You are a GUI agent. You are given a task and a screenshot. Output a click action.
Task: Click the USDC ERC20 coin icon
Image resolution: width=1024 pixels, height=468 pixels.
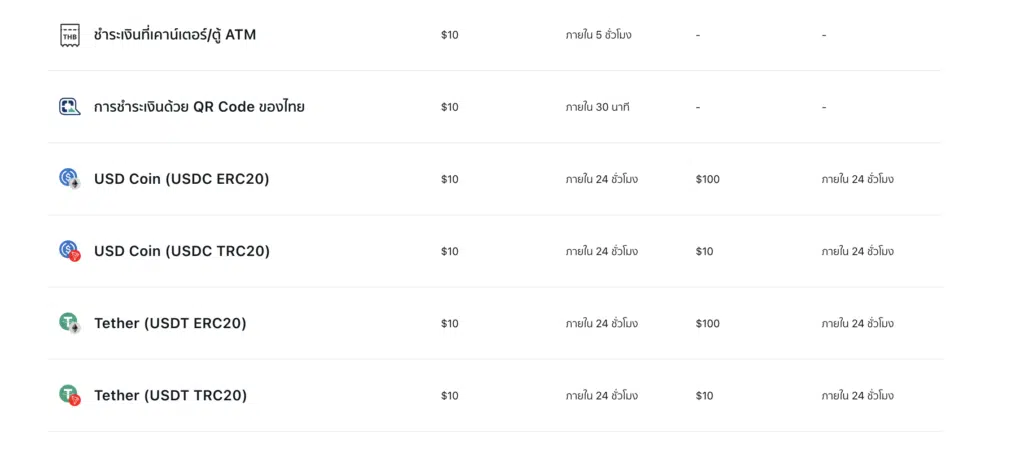point(70,179)
